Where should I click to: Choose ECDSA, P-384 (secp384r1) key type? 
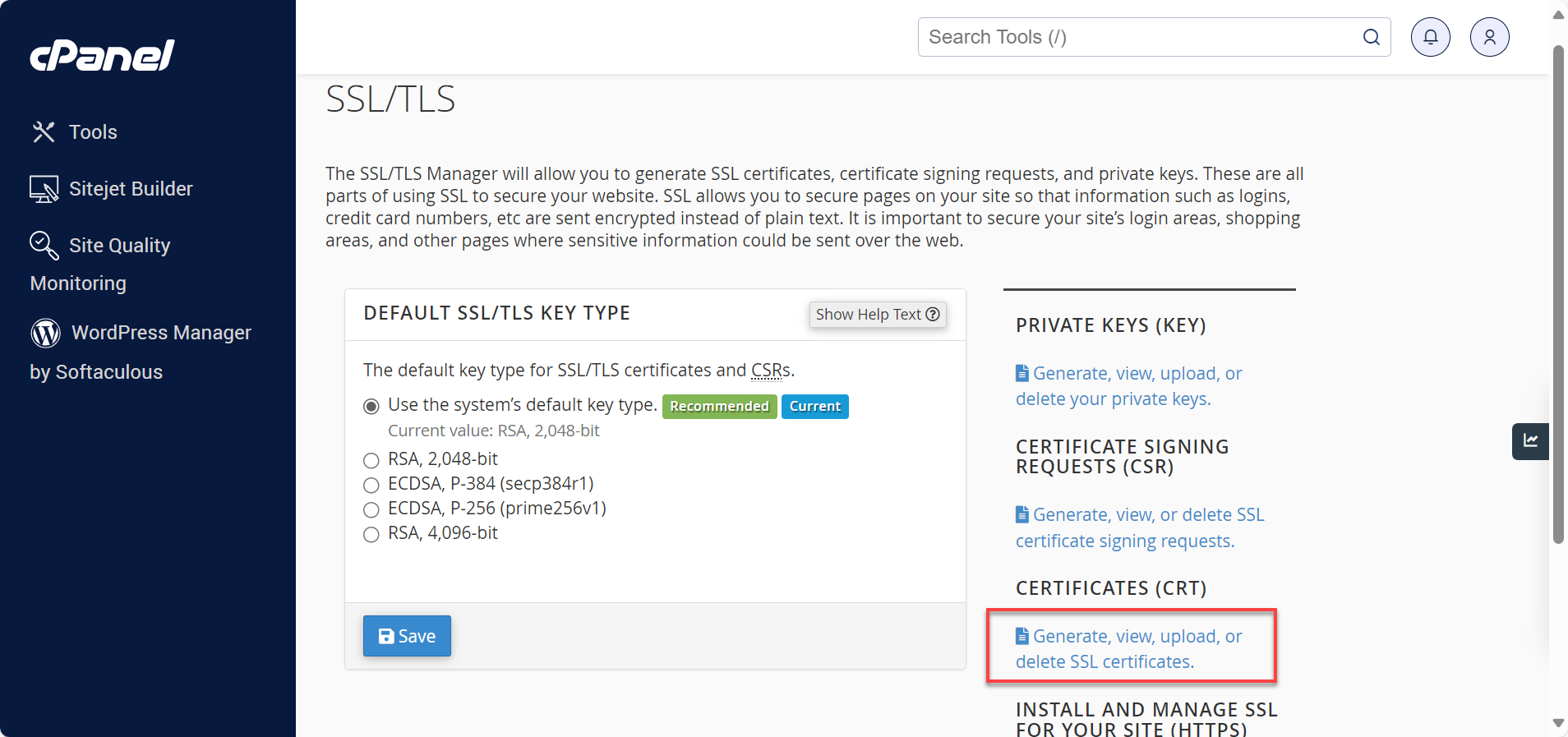[x=371, y=485]
